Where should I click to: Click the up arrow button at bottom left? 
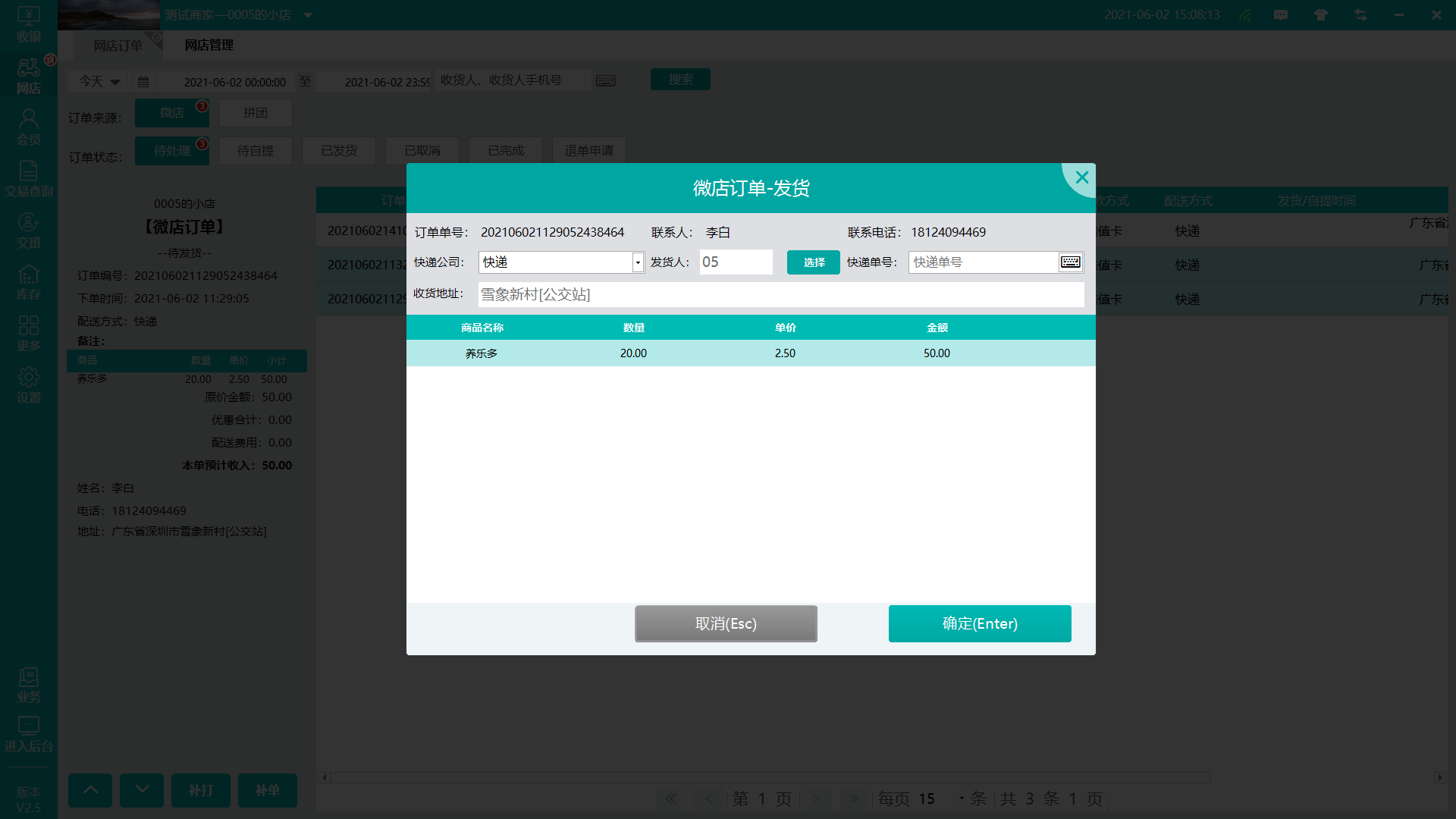point(90,790)
